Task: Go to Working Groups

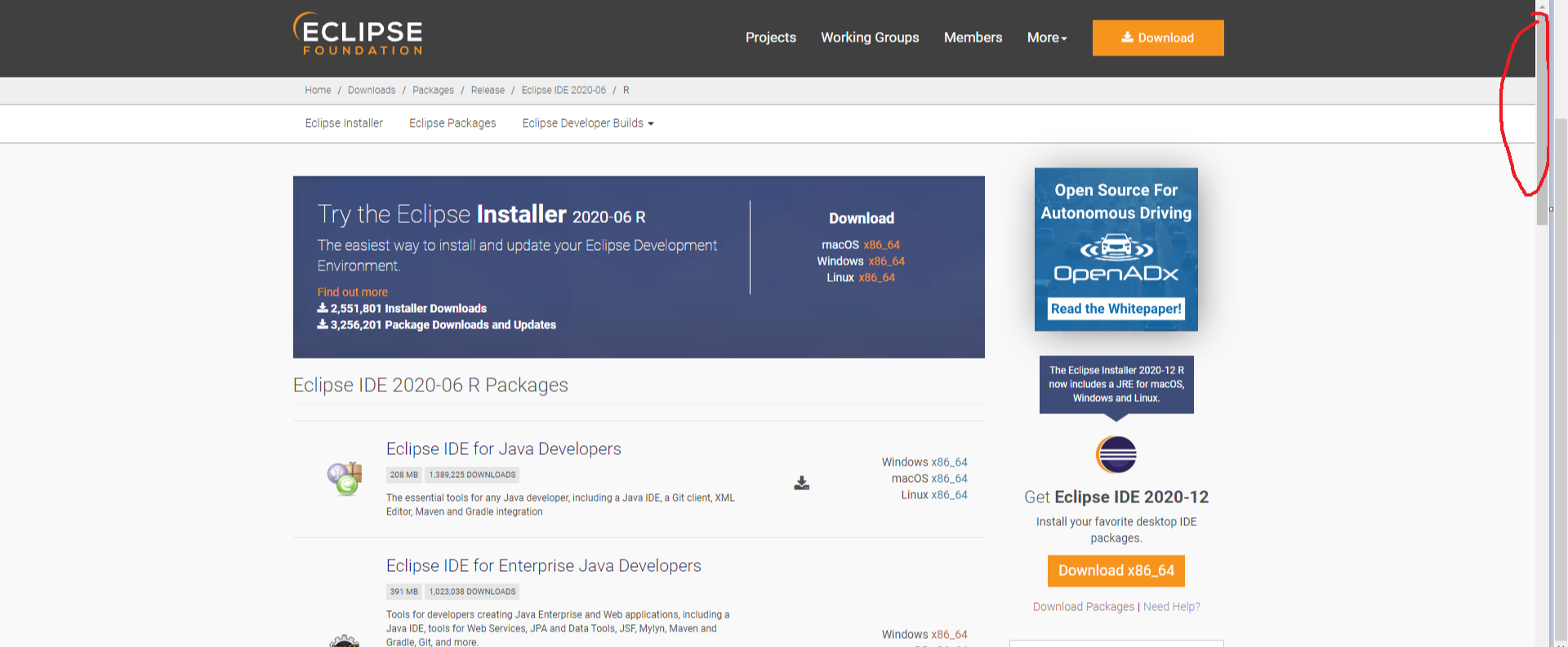Action: coord(870,38)
